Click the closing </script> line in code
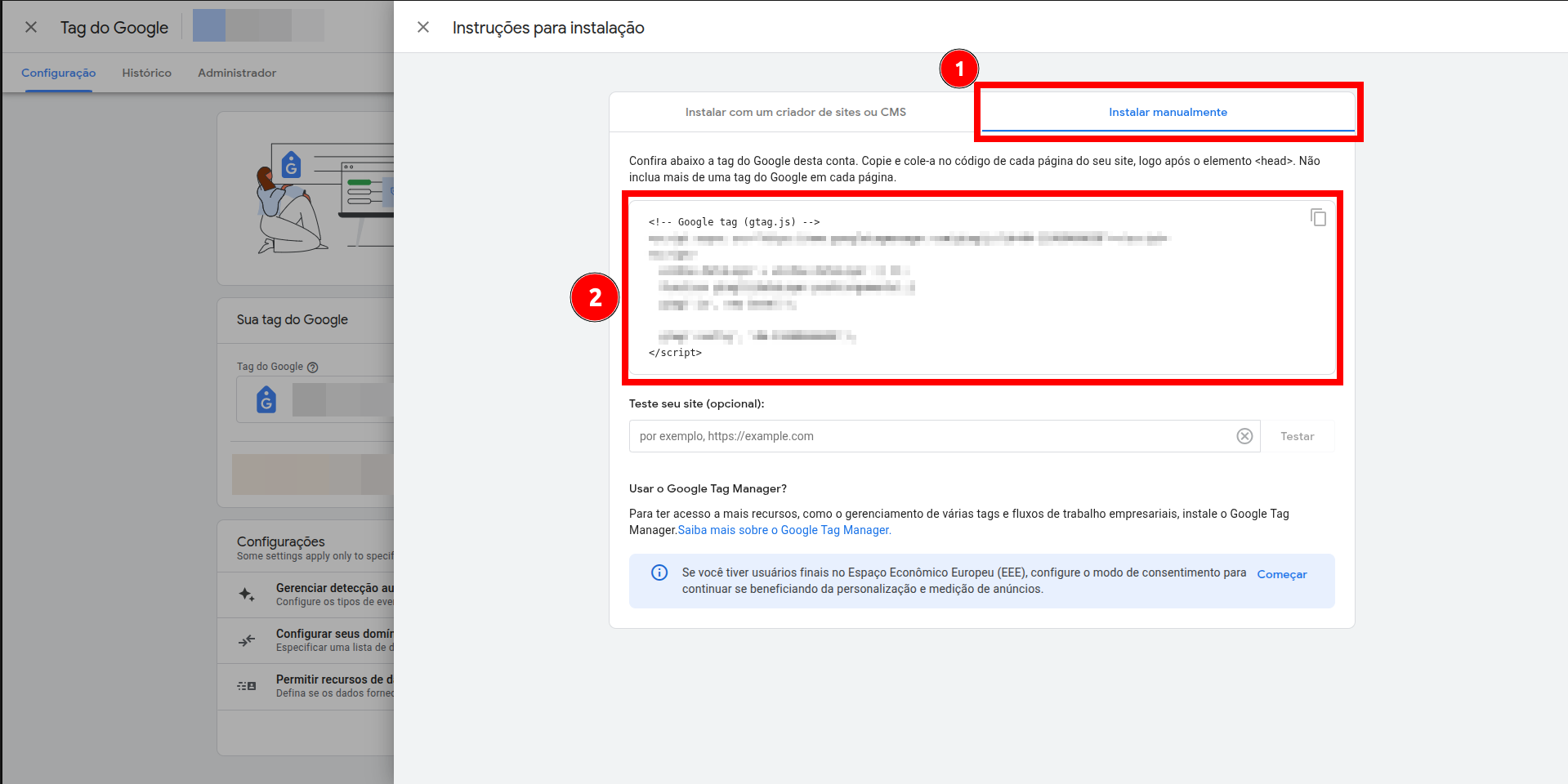This screenshot has width=1568, height=784. [x=675, y=353]
